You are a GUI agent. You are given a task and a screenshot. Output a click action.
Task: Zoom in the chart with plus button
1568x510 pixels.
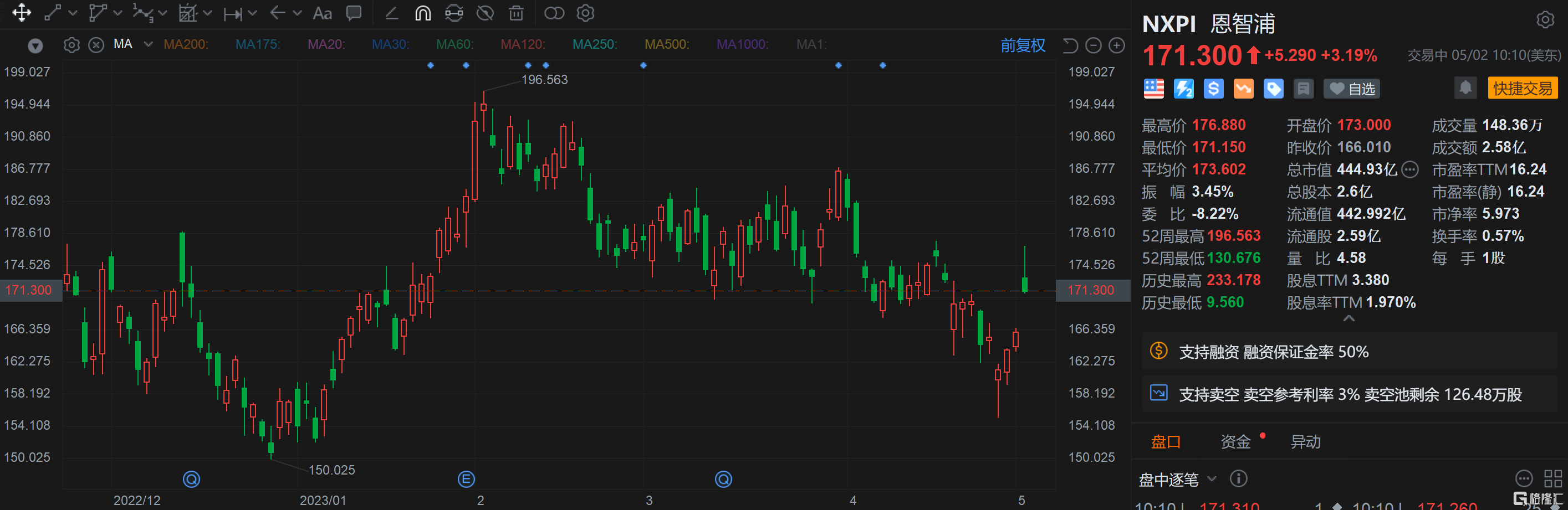[1116, 45]
